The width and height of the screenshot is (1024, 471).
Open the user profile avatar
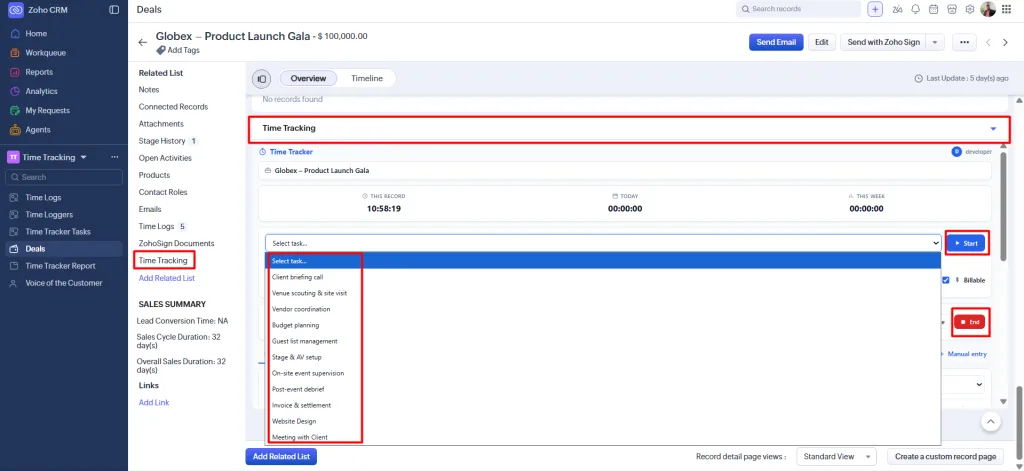point(989,9)
